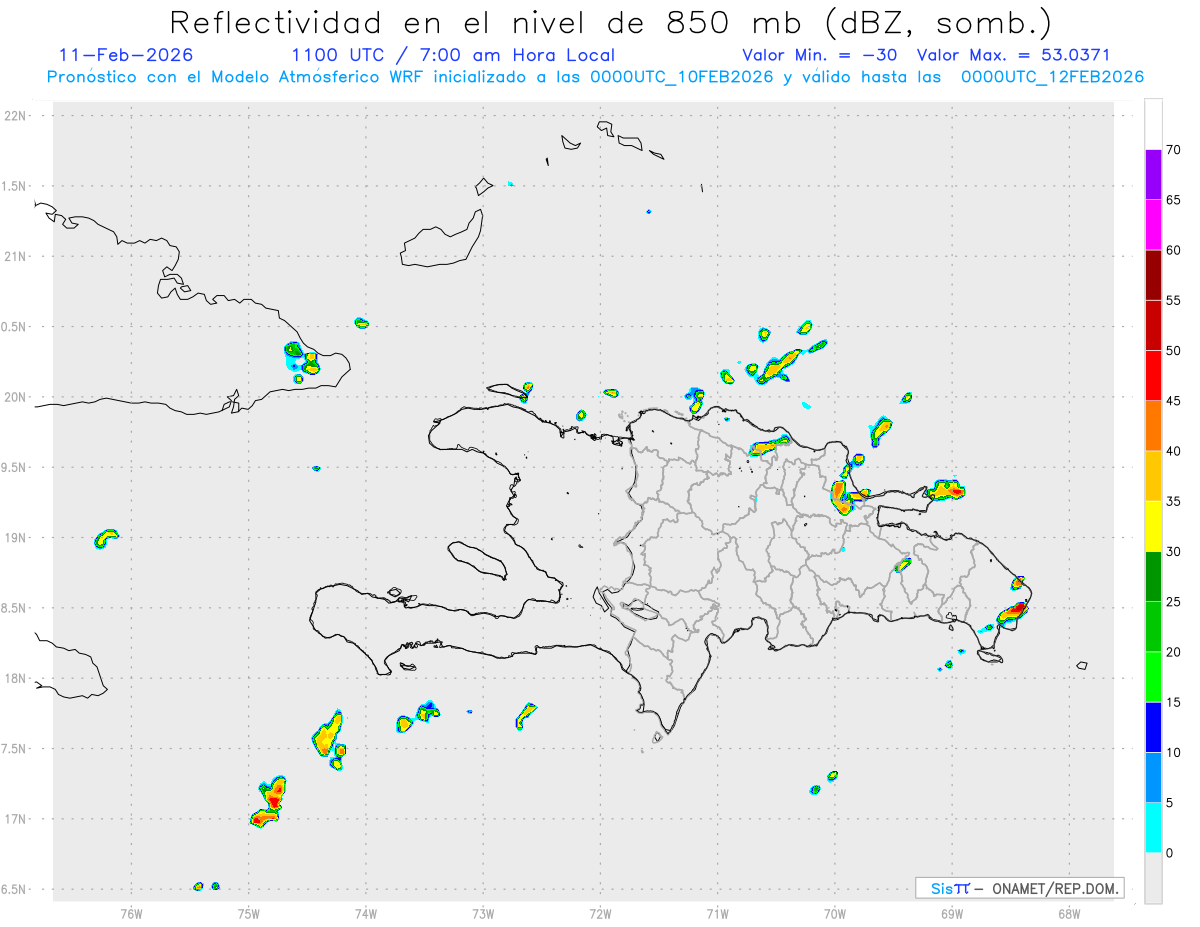
Task: Click the colorbar label '5'
Action: tap(1170, 802)
